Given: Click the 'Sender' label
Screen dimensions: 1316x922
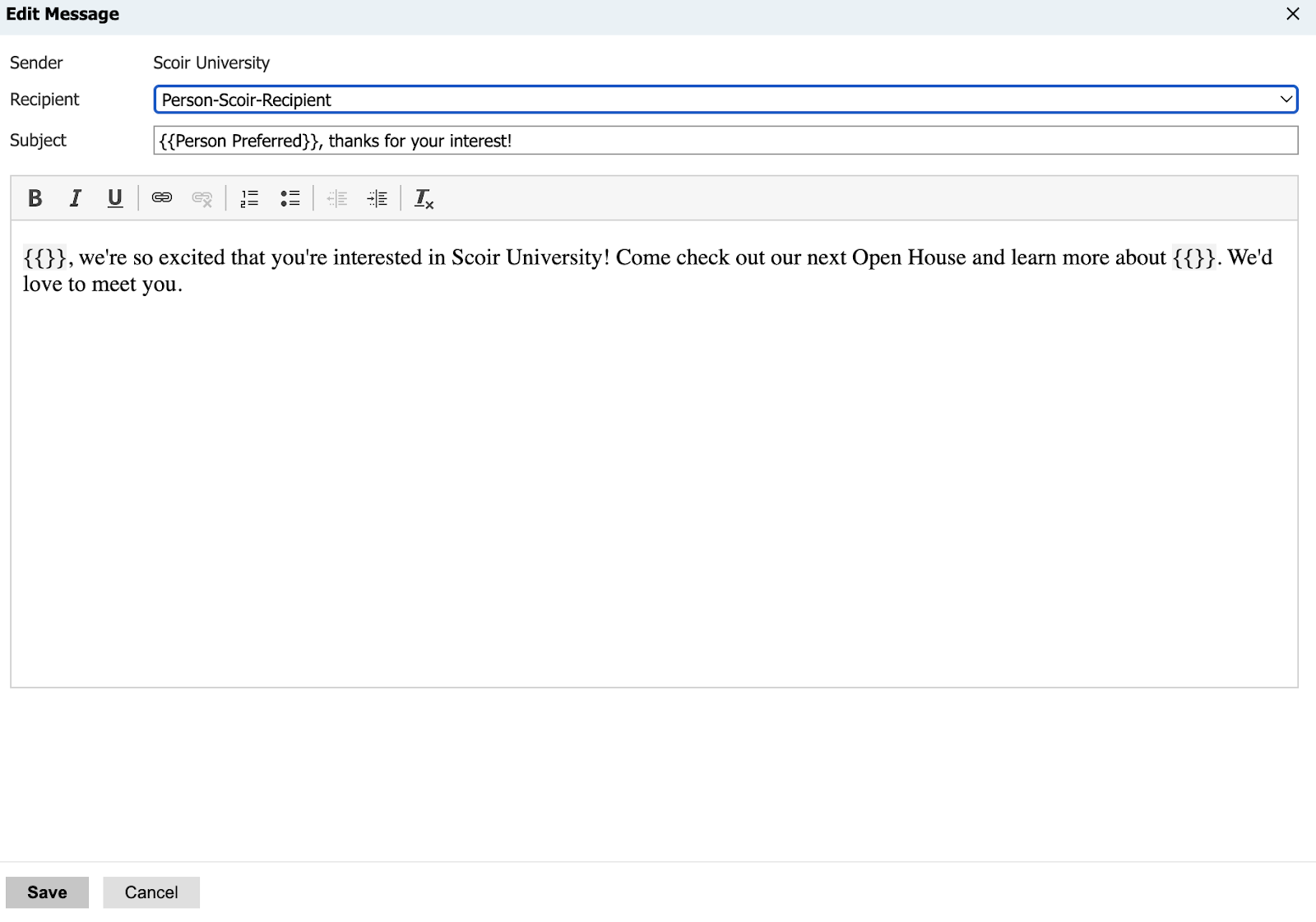Looking at the screenshot, I should point(36,63).
